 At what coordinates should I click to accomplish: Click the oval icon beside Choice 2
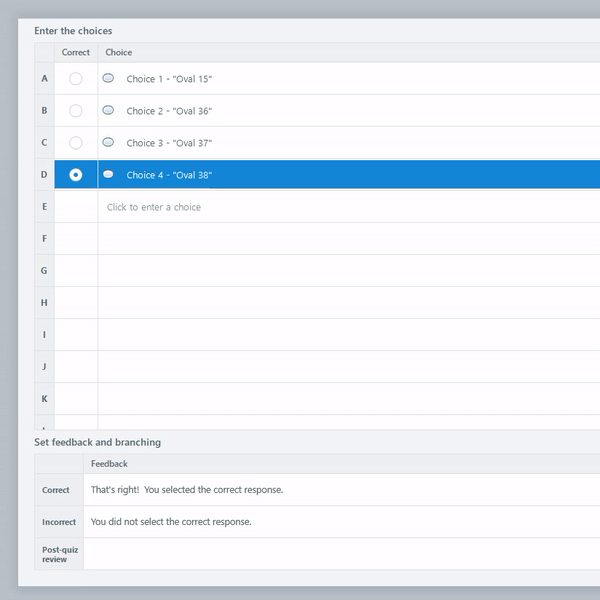click(108, 110)
